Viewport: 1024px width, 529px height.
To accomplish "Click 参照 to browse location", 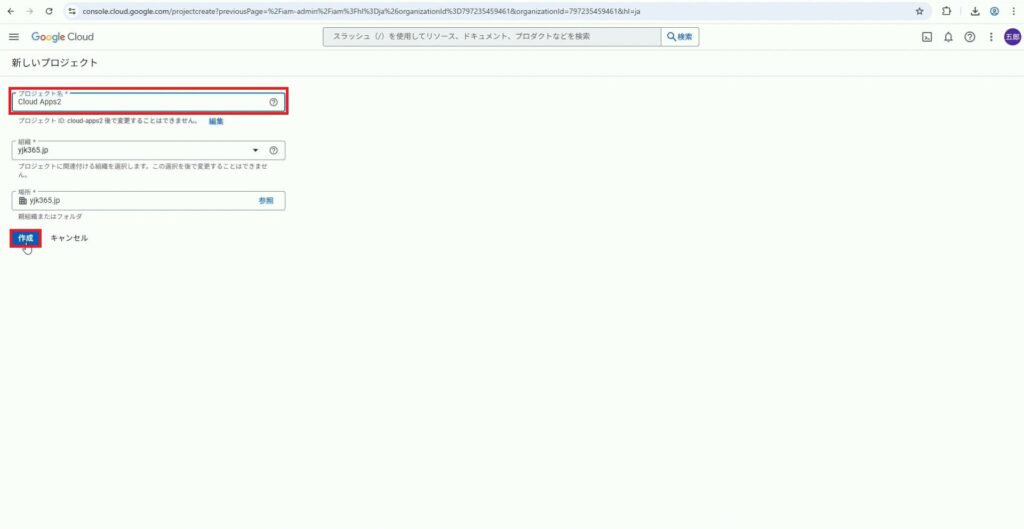I will click(x=265, y=200).
